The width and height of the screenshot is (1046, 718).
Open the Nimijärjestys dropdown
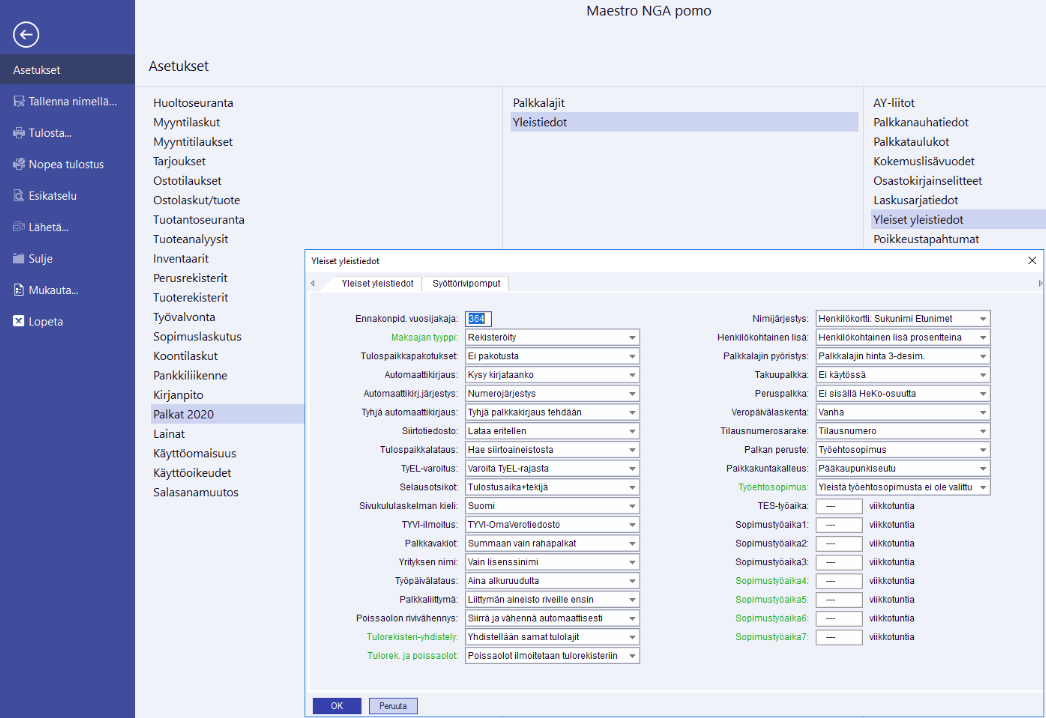[x=983, y=319]
